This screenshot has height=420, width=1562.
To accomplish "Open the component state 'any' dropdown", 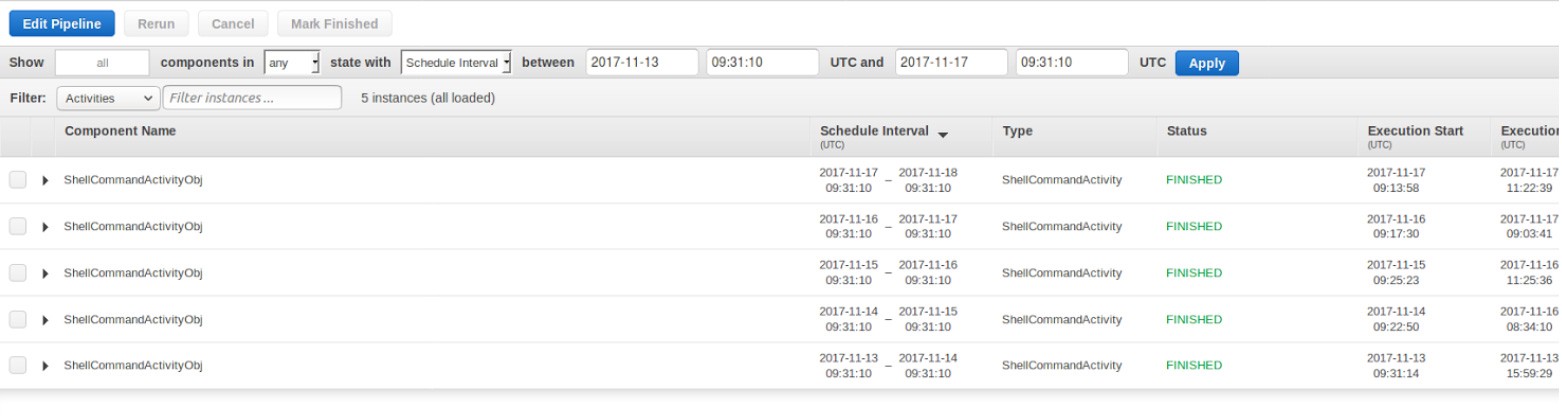I will [x=292, y=63].
